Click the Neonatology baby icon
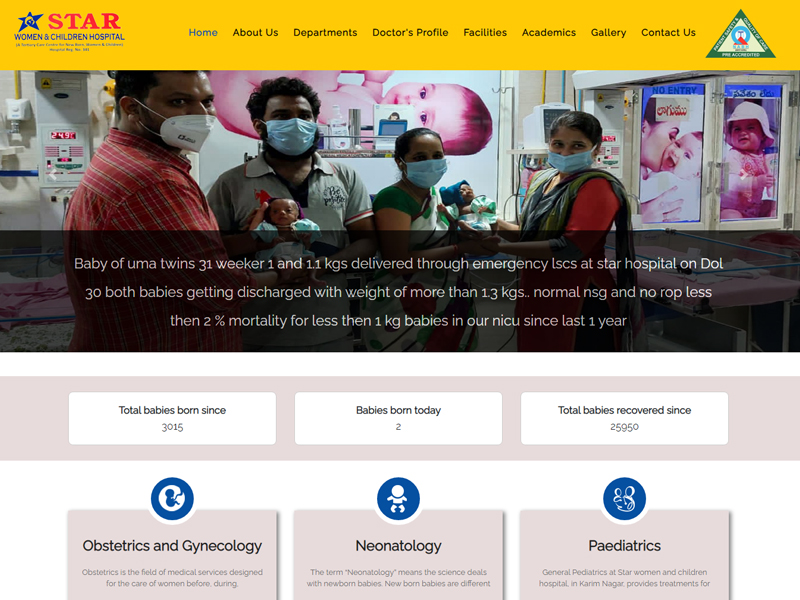Image resolution: width=800 pixels, height=600 pixels. tap(398, 498)
